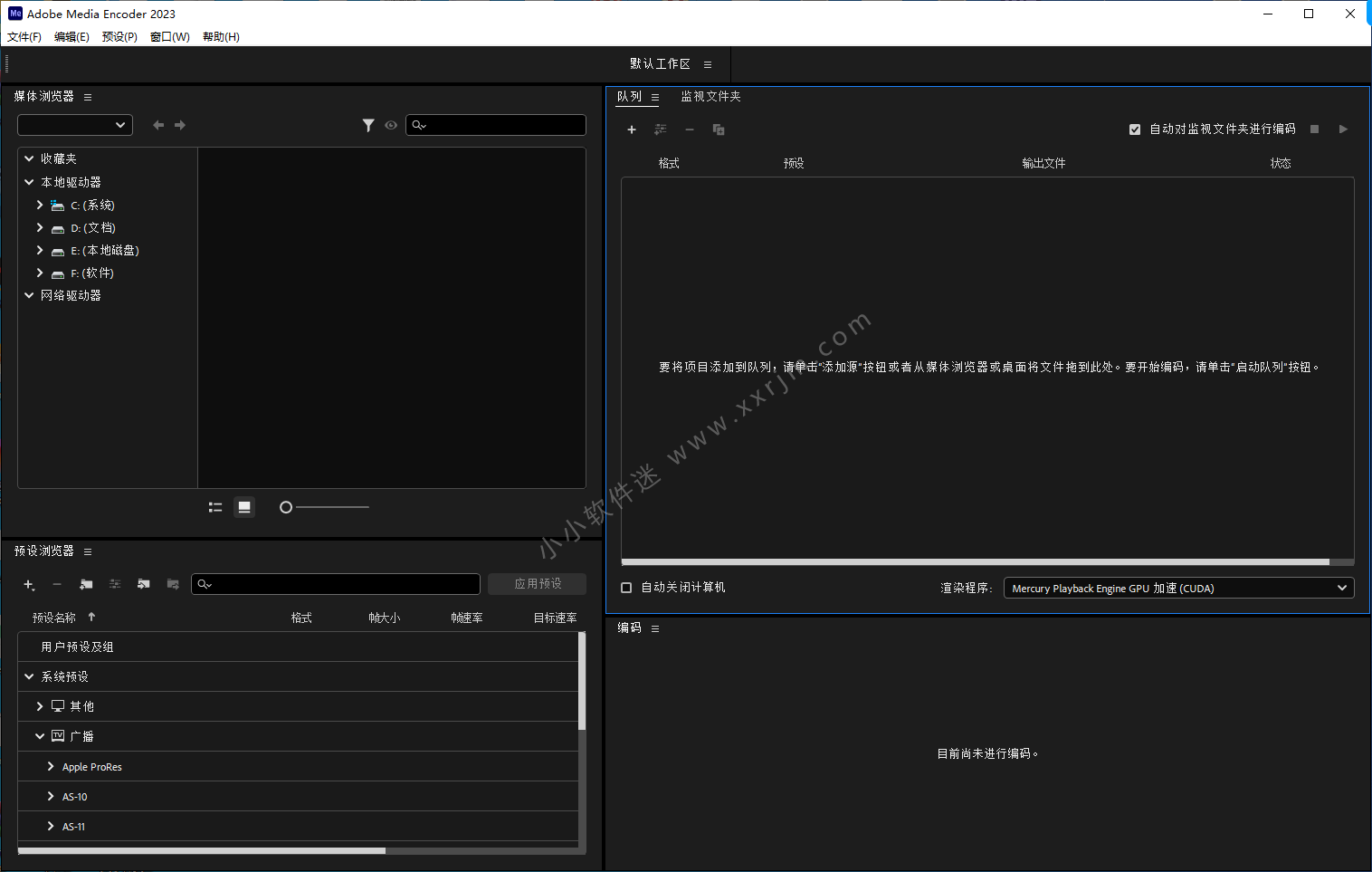Click sort arrow next to preset name column
This screenshot has height=872, width=1372.
(91, 617)
